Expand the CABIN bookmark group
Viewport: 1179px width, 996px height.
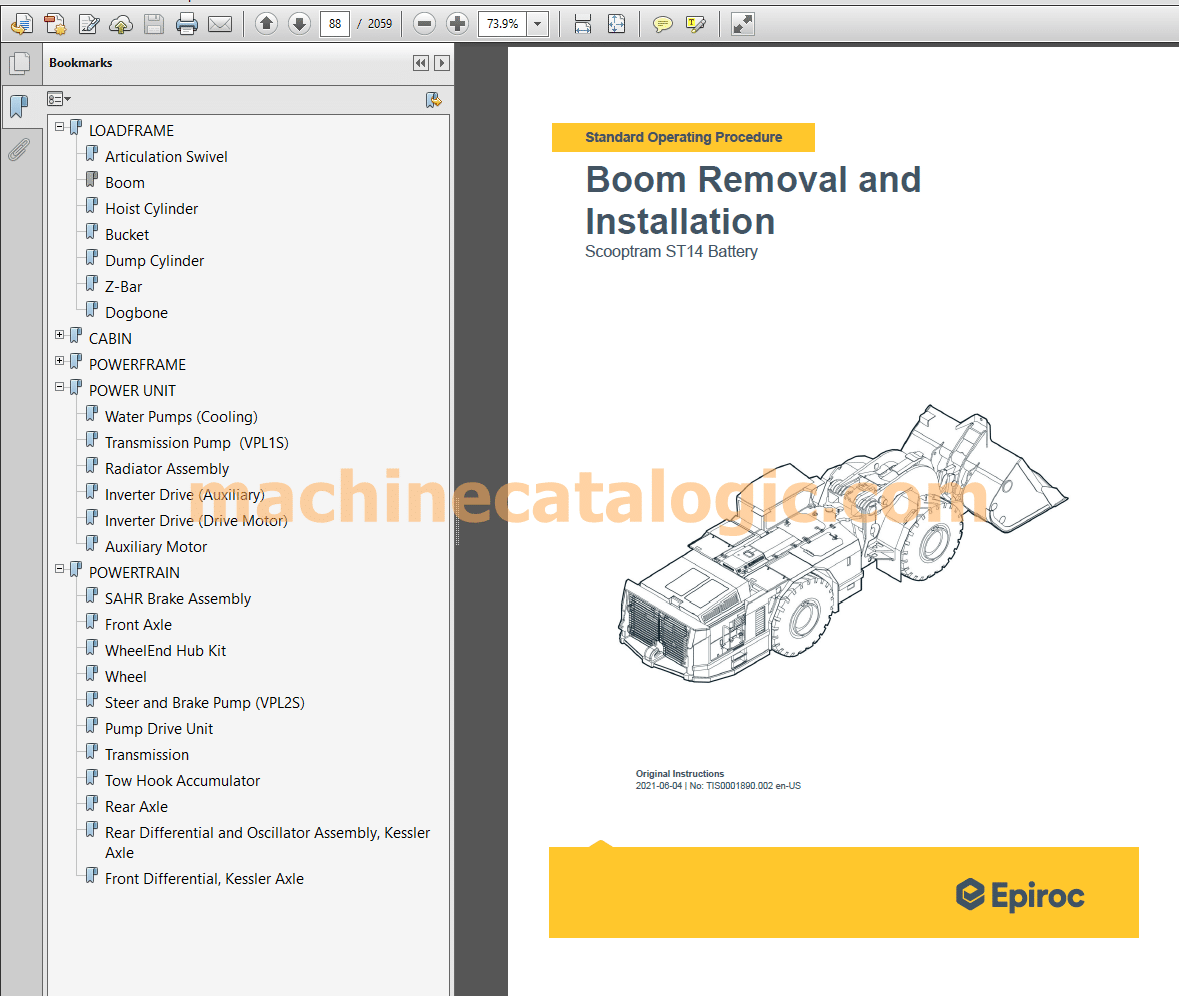59,335
